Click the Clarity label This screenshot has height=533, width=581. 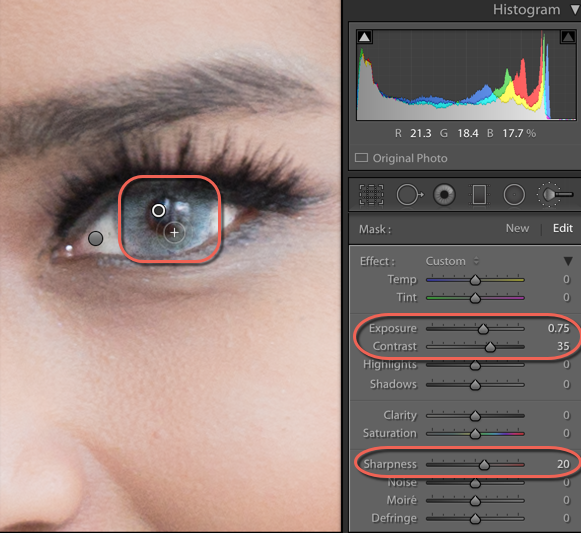coord(400,415)
